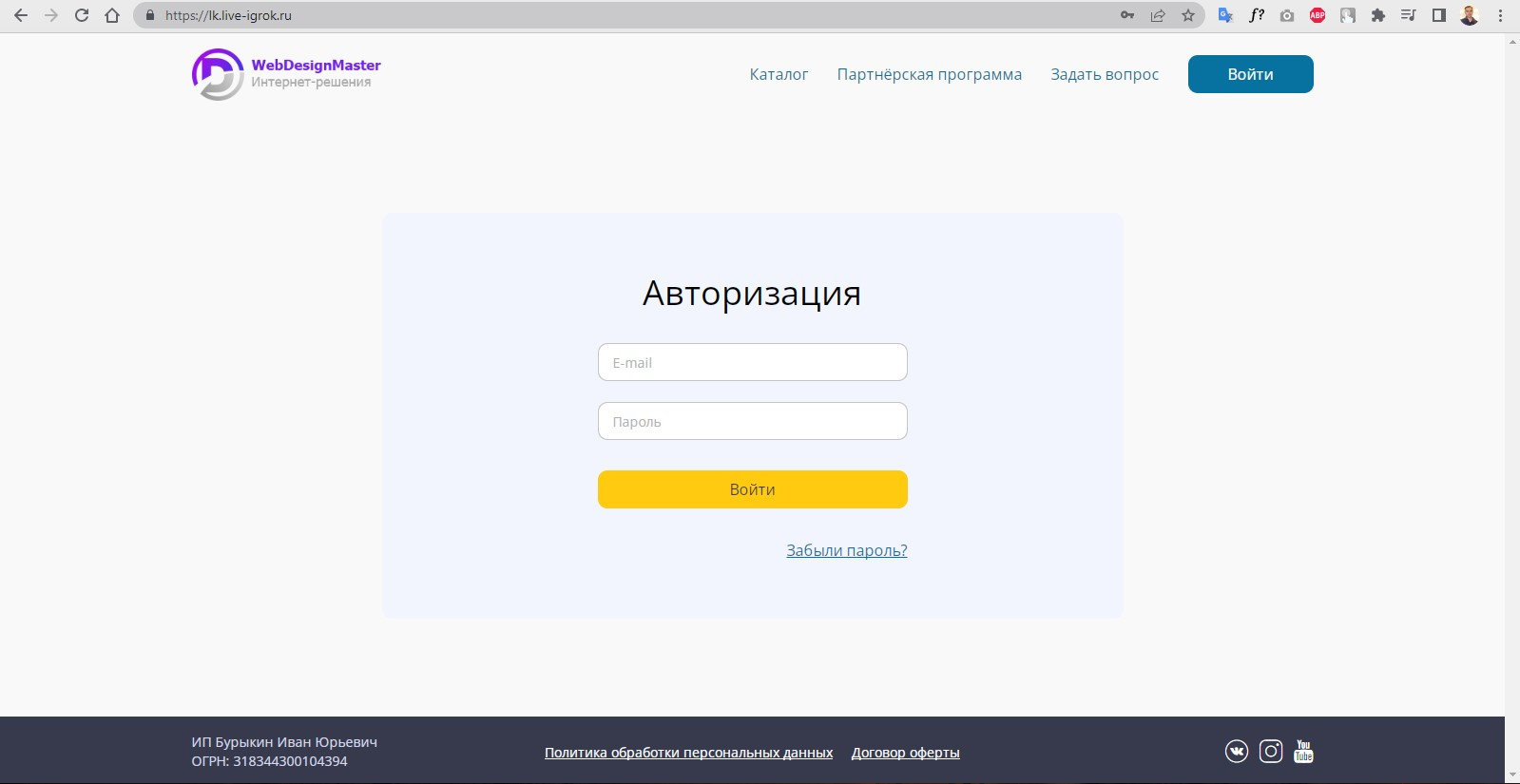Viewport: 1520px width, 784px height.
Task: Open Партнёрская программа page
Action: click(930, 74)
